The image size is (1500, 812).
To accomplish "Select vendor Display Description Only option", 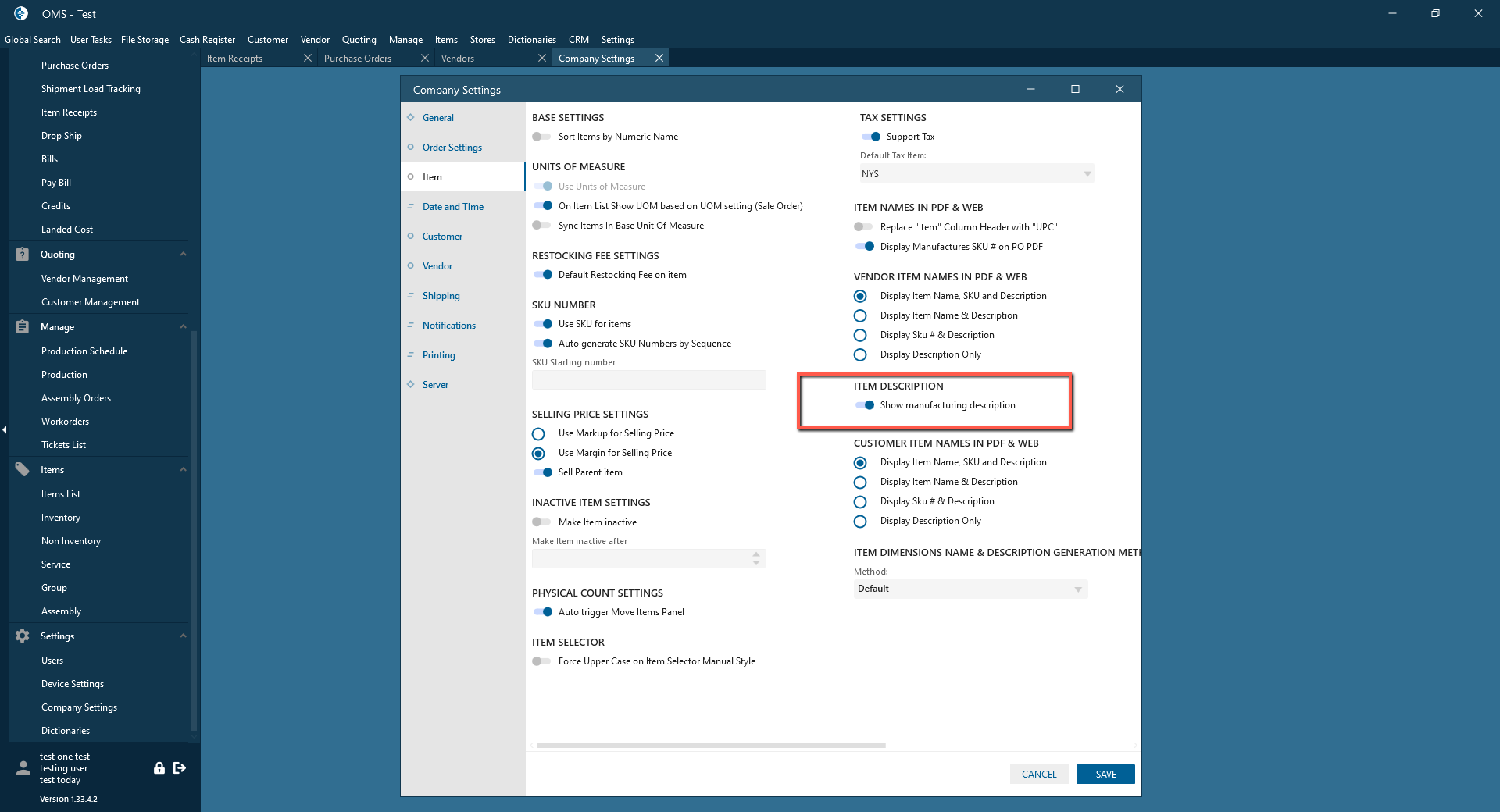I will click(x=860, y=355).
